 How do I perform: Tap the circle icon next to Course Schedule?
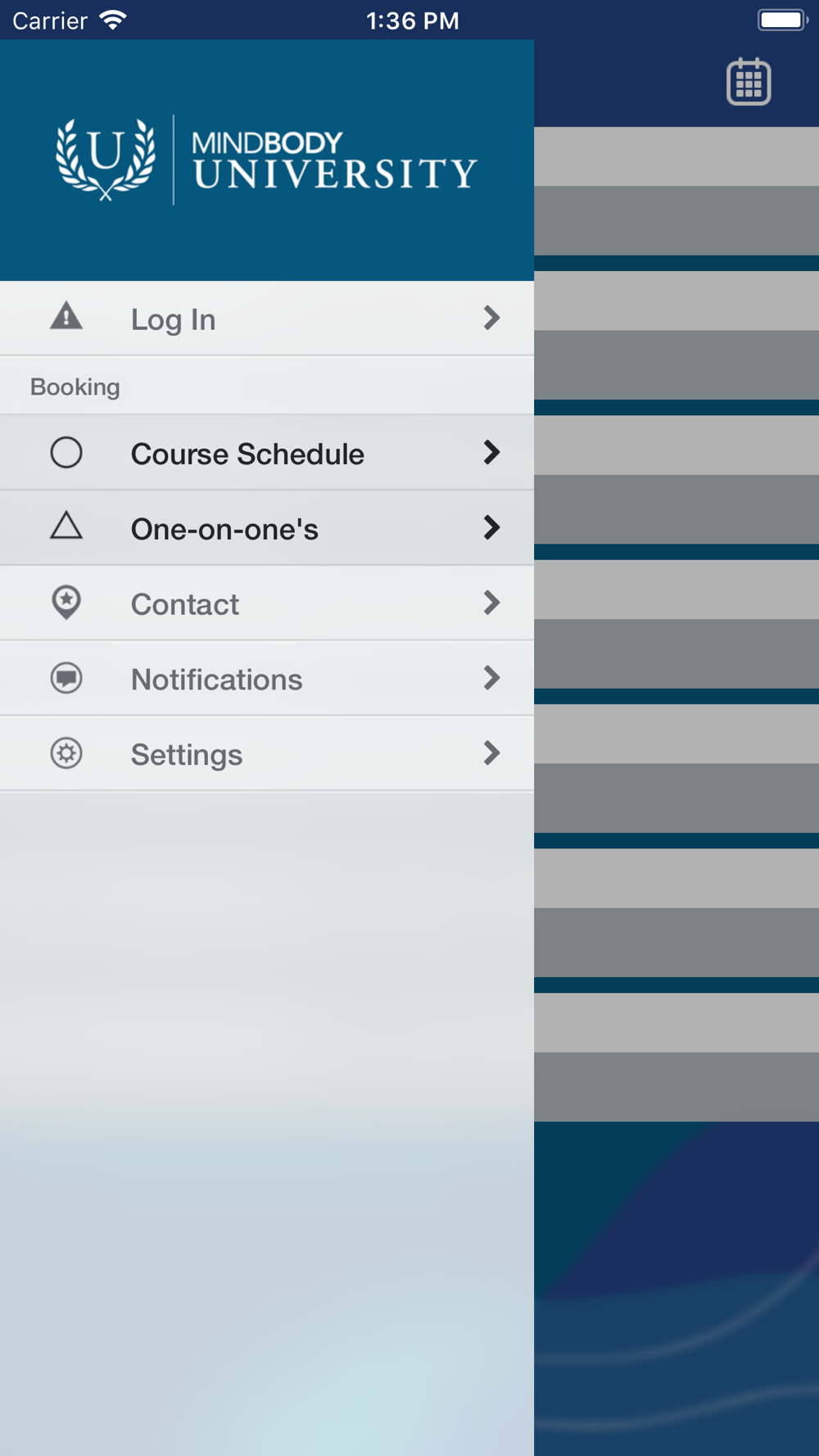pyautogui.click(x=66, y=452)
